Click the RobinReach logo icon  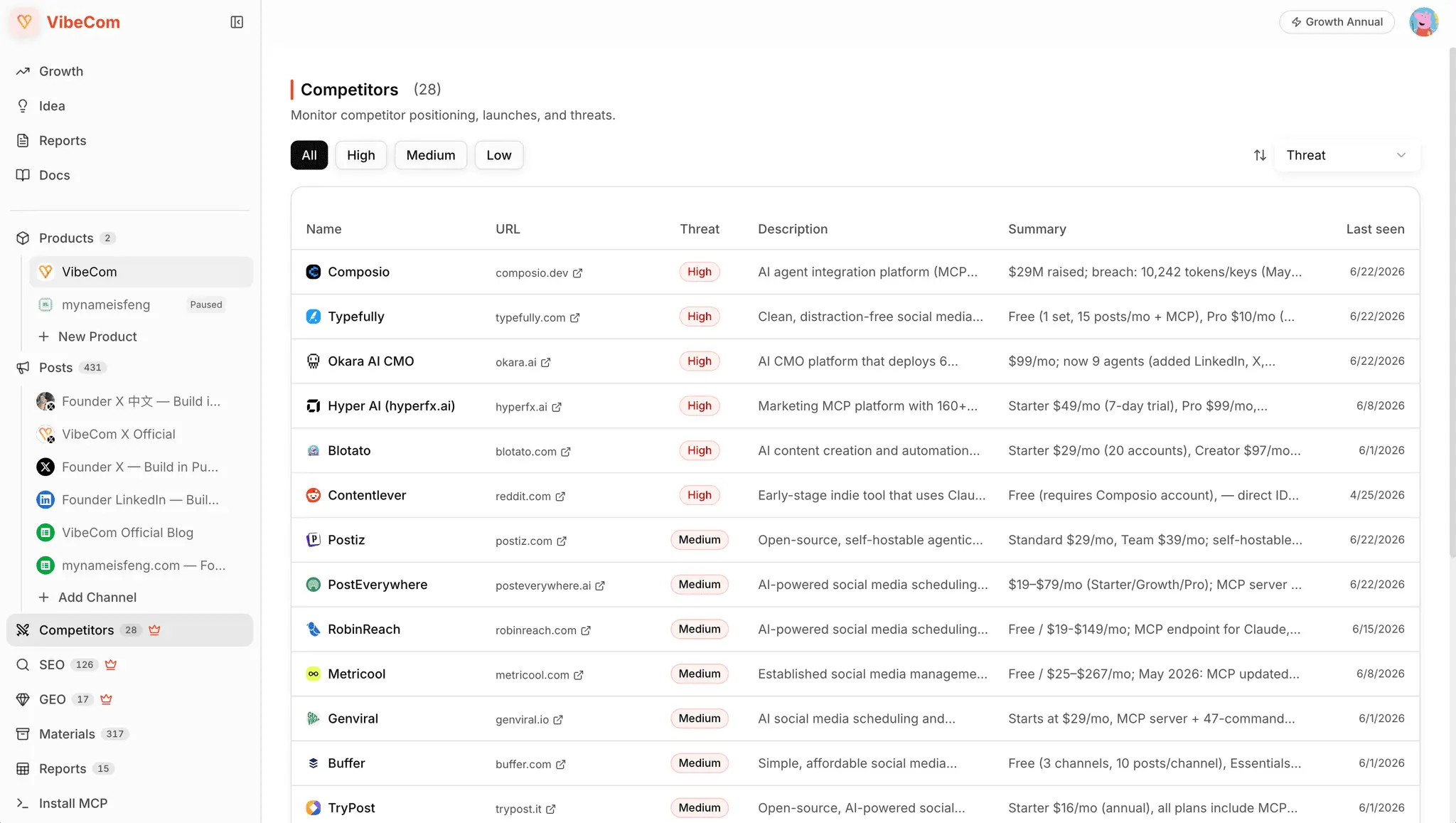click(313, 630)
